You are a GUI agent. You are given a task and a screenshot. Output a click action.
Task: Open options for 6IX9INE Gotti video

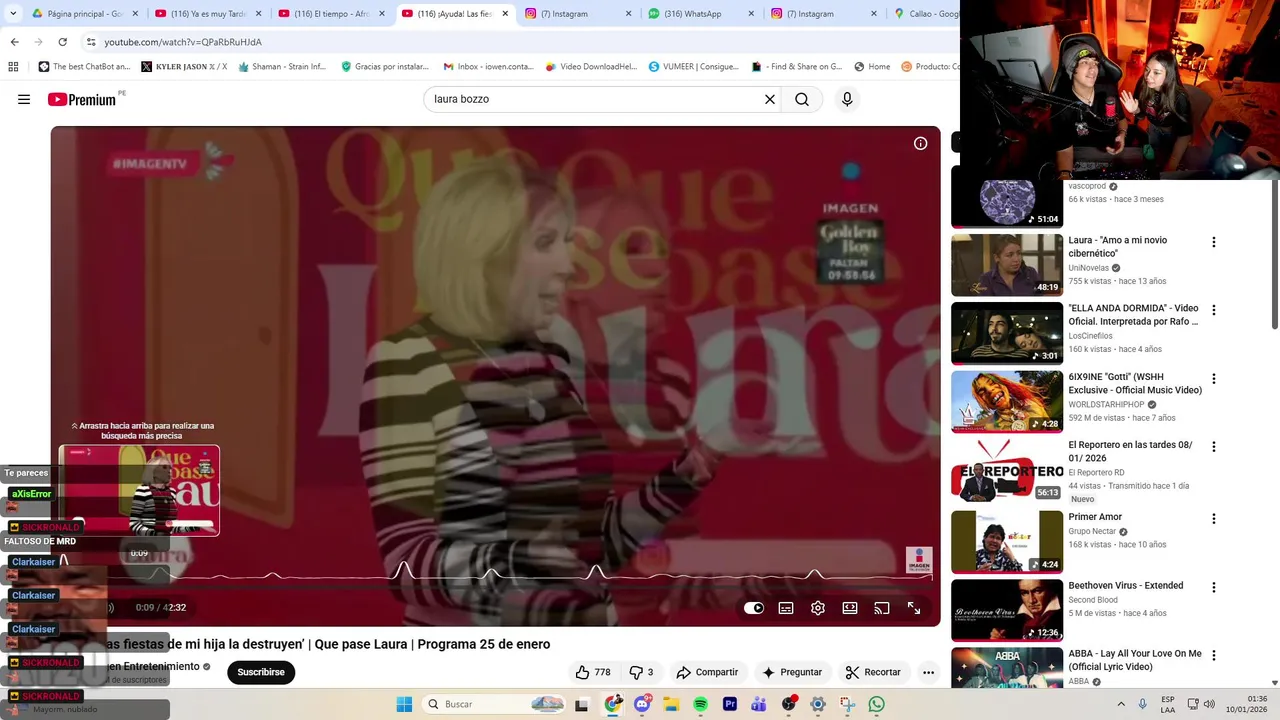(1214, 379)
